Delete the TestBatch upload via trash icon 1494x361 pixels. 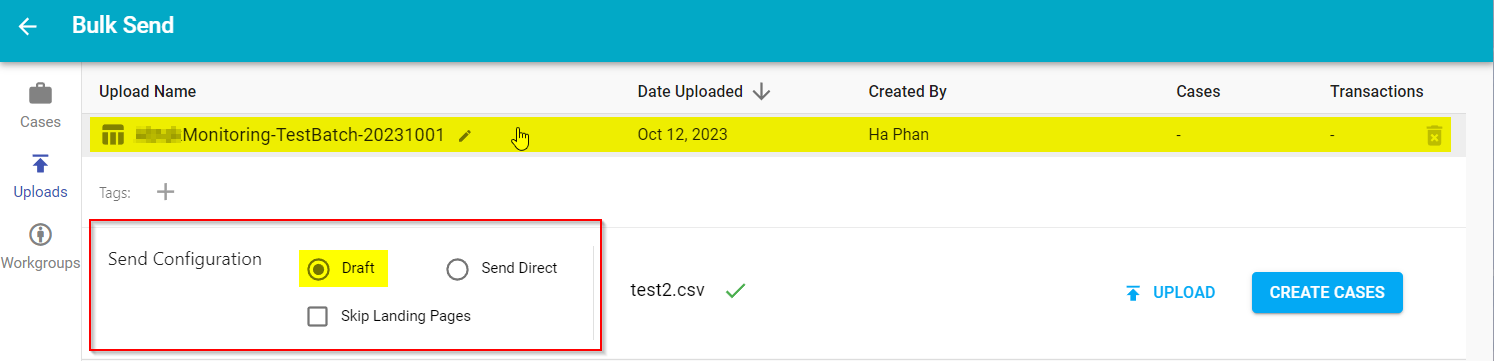1434,135
